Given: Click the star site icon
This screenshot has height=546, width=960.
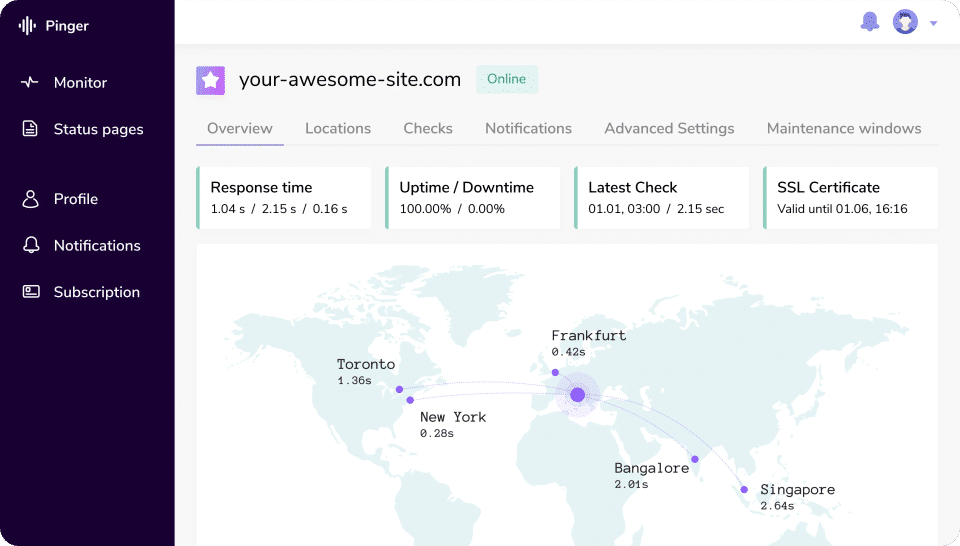Looking at the screenshot, I should (211, 80).
